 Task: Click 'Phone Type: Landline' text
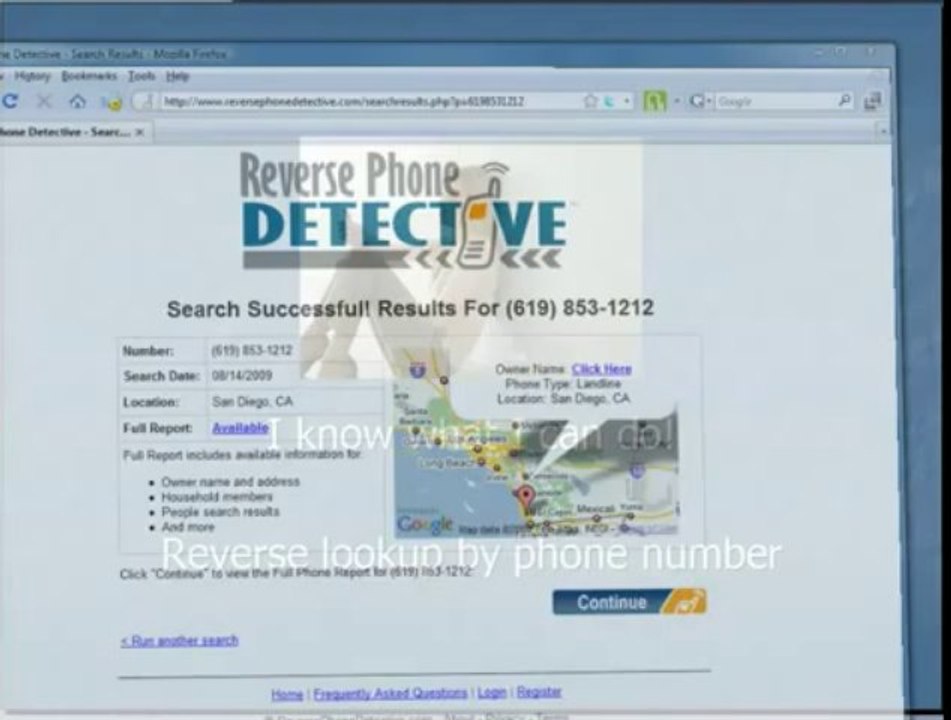point(563,383)
